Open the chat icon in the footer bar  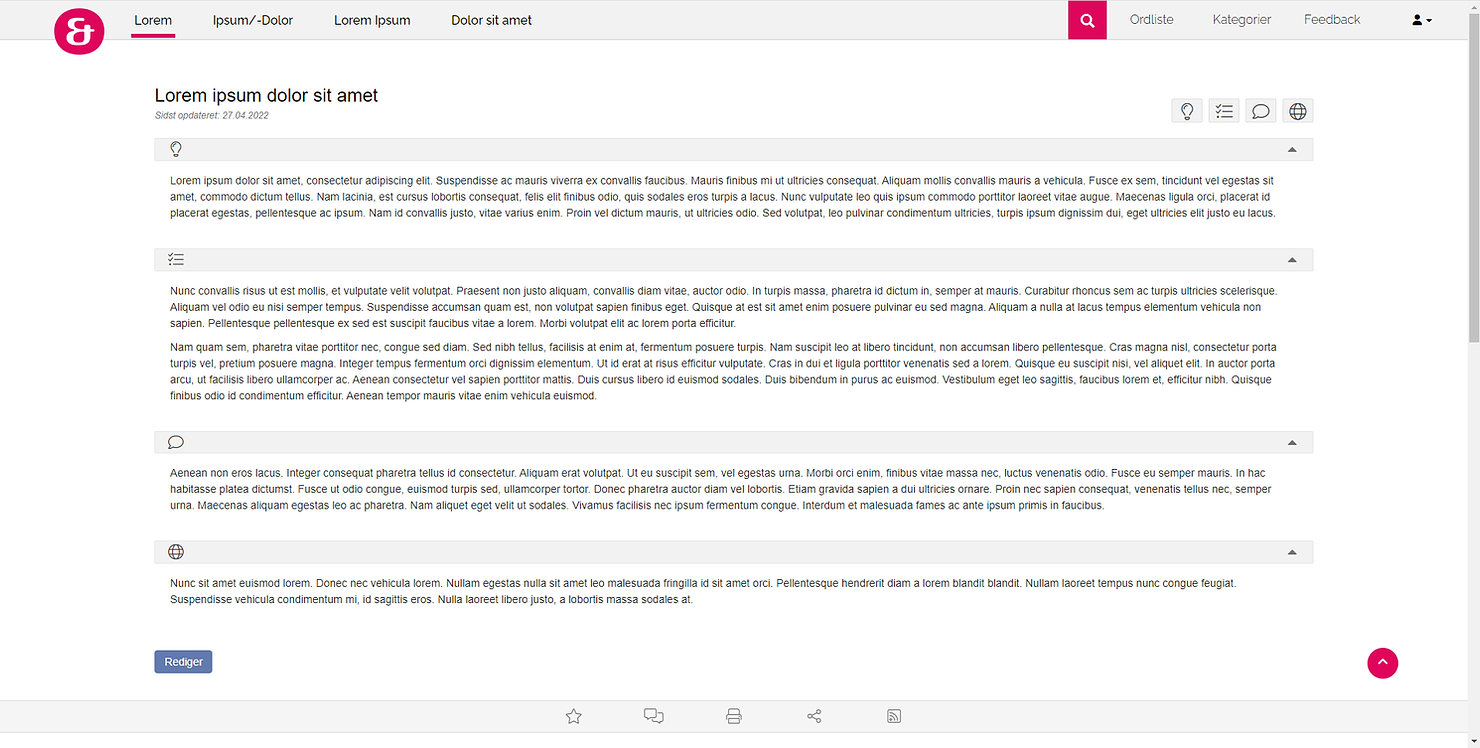coord(653,716)
